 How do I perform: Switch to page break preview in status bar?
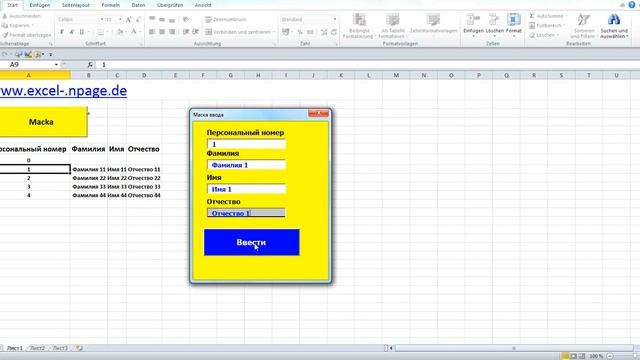tap(582, 356)
